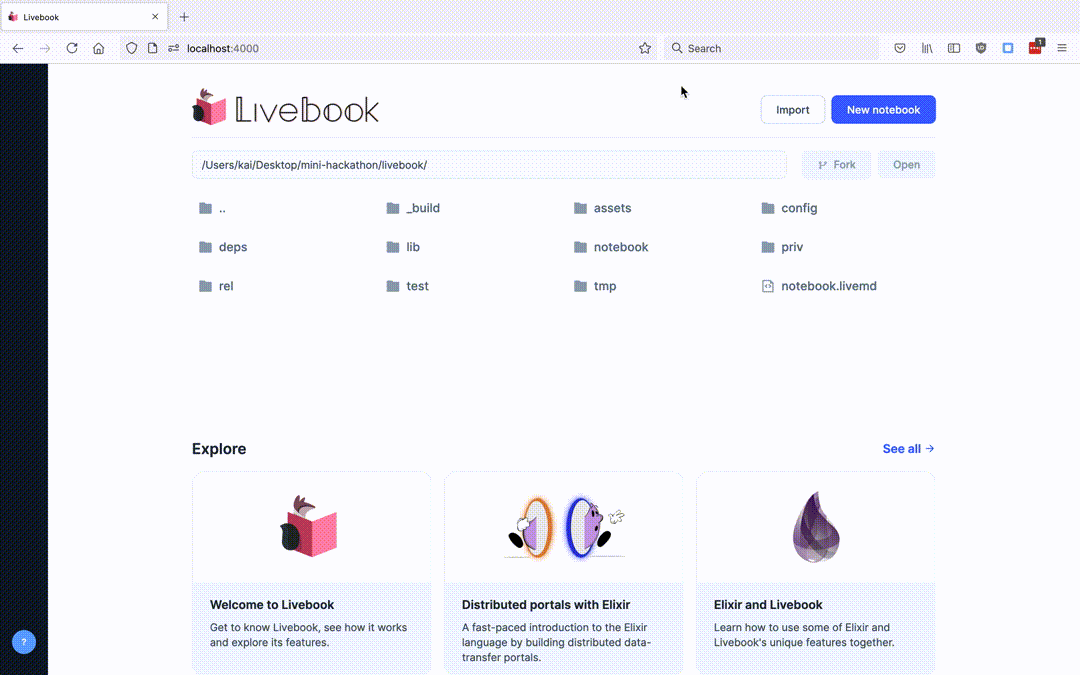Click the page info document icon

tap(152, 48)
